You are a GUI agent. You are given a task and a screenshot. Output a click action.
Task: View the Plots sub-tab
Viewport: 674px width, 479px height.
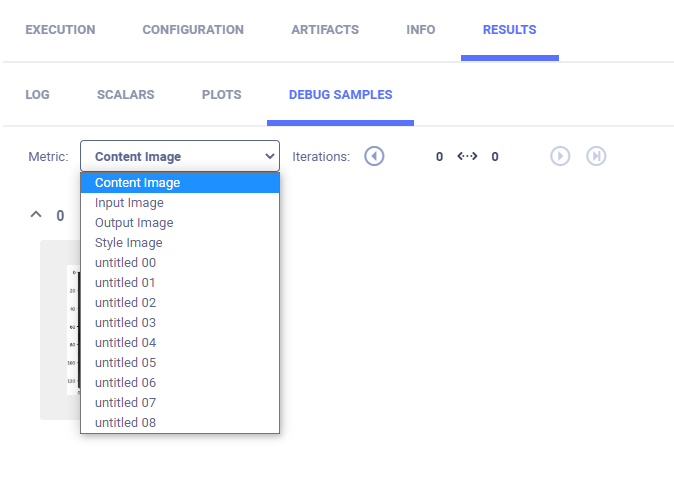pyautogui.click(x=221, y=95)
